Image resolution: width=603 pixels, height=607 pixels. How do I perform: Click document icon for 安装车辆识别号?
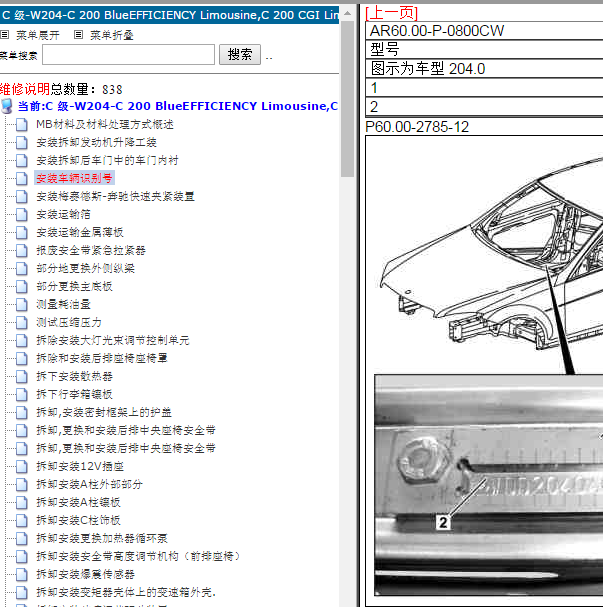click(x=22, y=178)
